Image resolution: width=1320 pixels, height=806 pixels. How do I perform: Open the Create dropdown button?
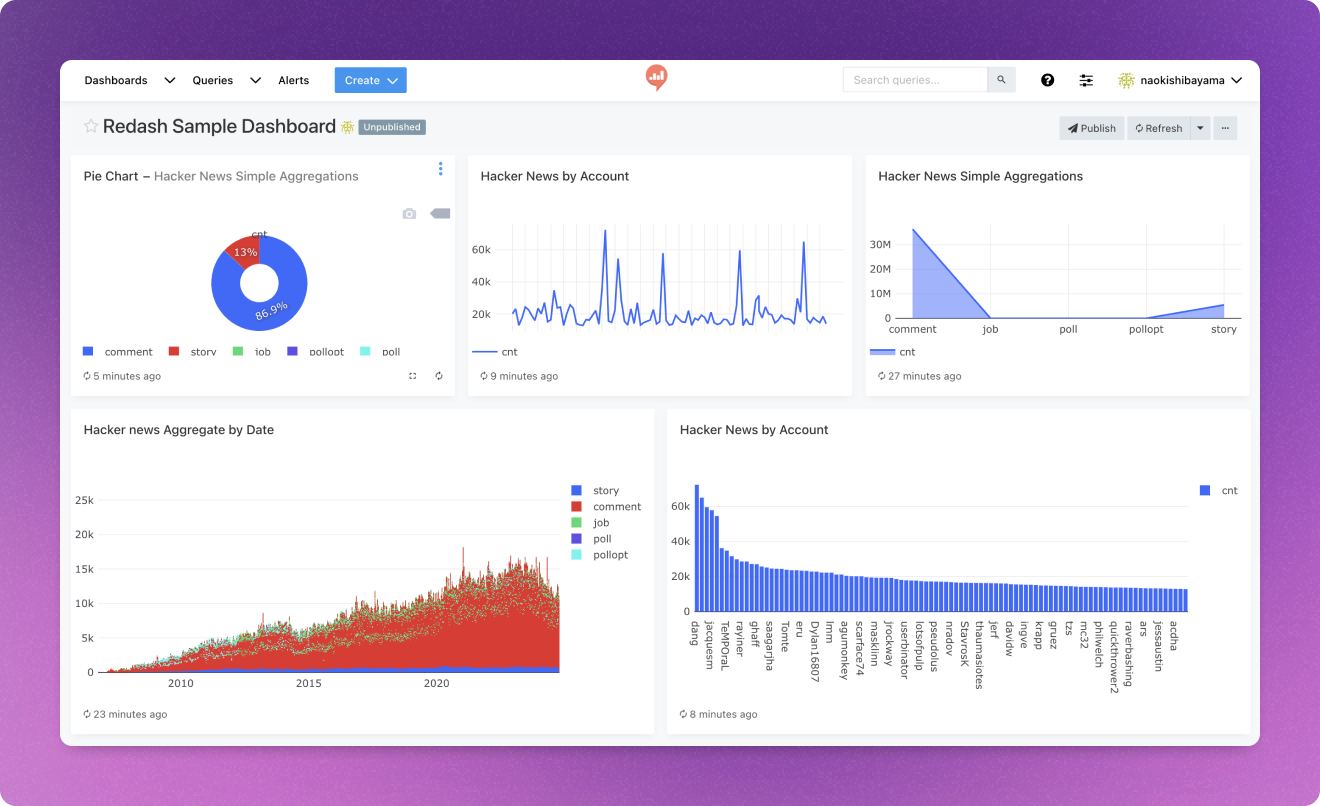point(370,80)
